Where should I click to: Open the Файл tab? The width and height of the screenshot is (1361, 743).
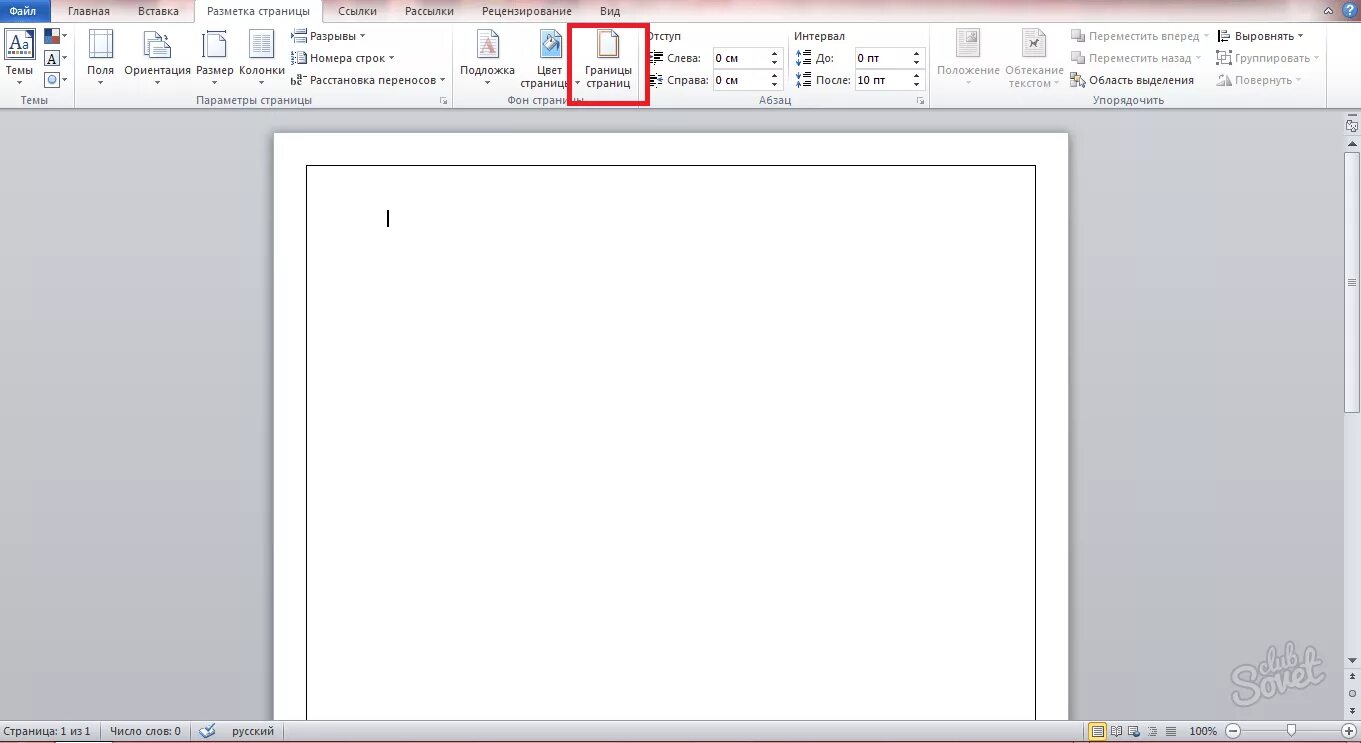tap(23, 11)
